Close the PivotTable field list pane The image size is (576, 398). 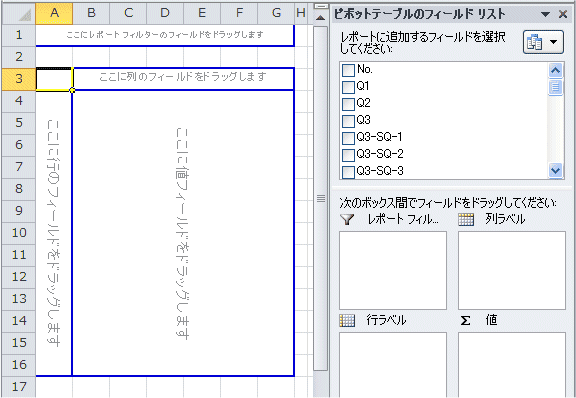tap(563, 14)
